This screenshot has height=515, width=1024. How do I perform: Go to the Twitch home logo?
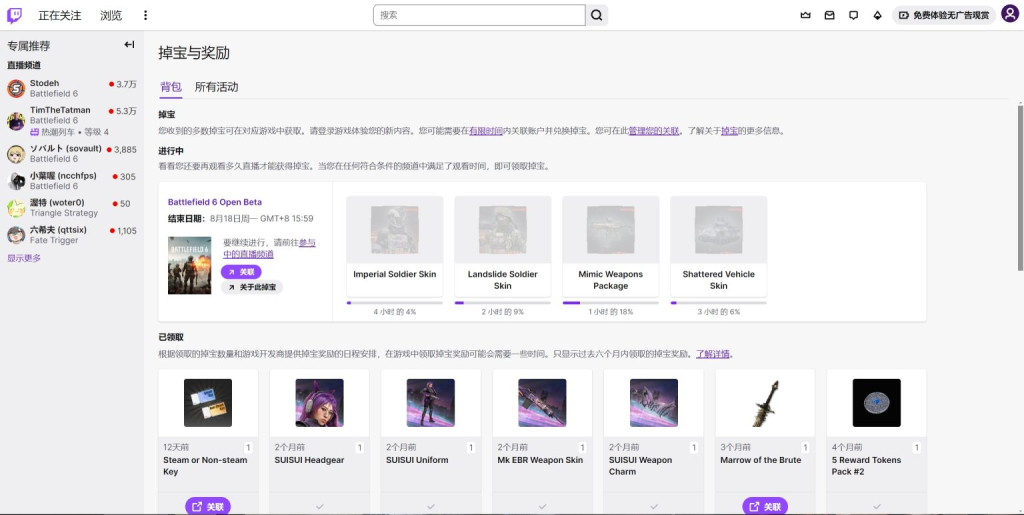pyautogui.click(x=14, y=15)
